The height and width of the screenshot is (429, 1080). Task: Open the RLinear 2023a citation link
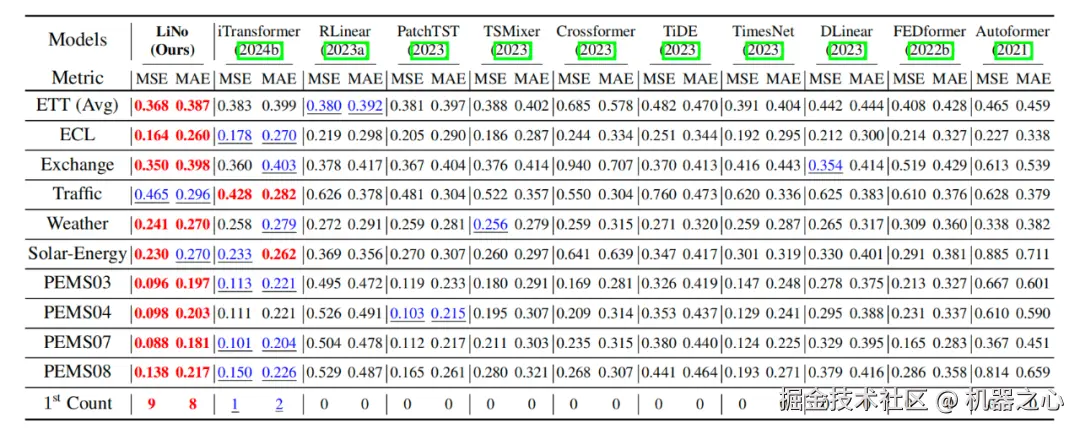click(x=345, y=50)
